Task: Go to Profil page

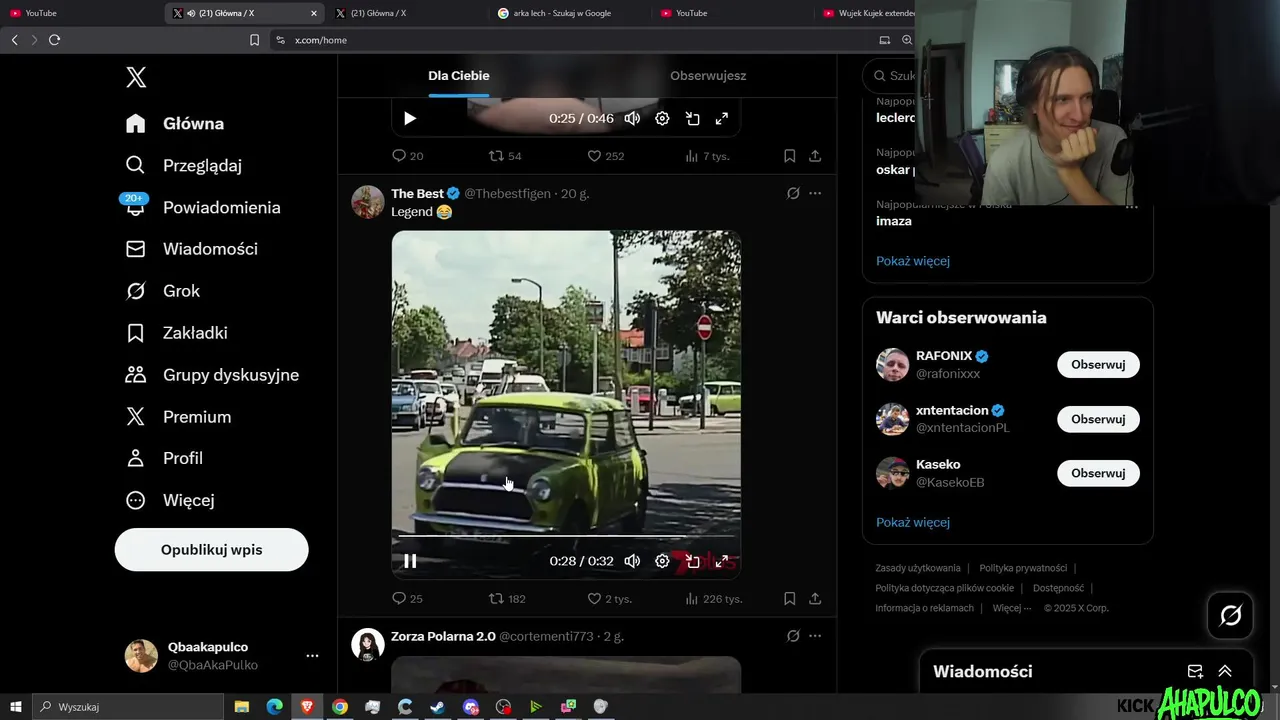Action: (164, 458)
